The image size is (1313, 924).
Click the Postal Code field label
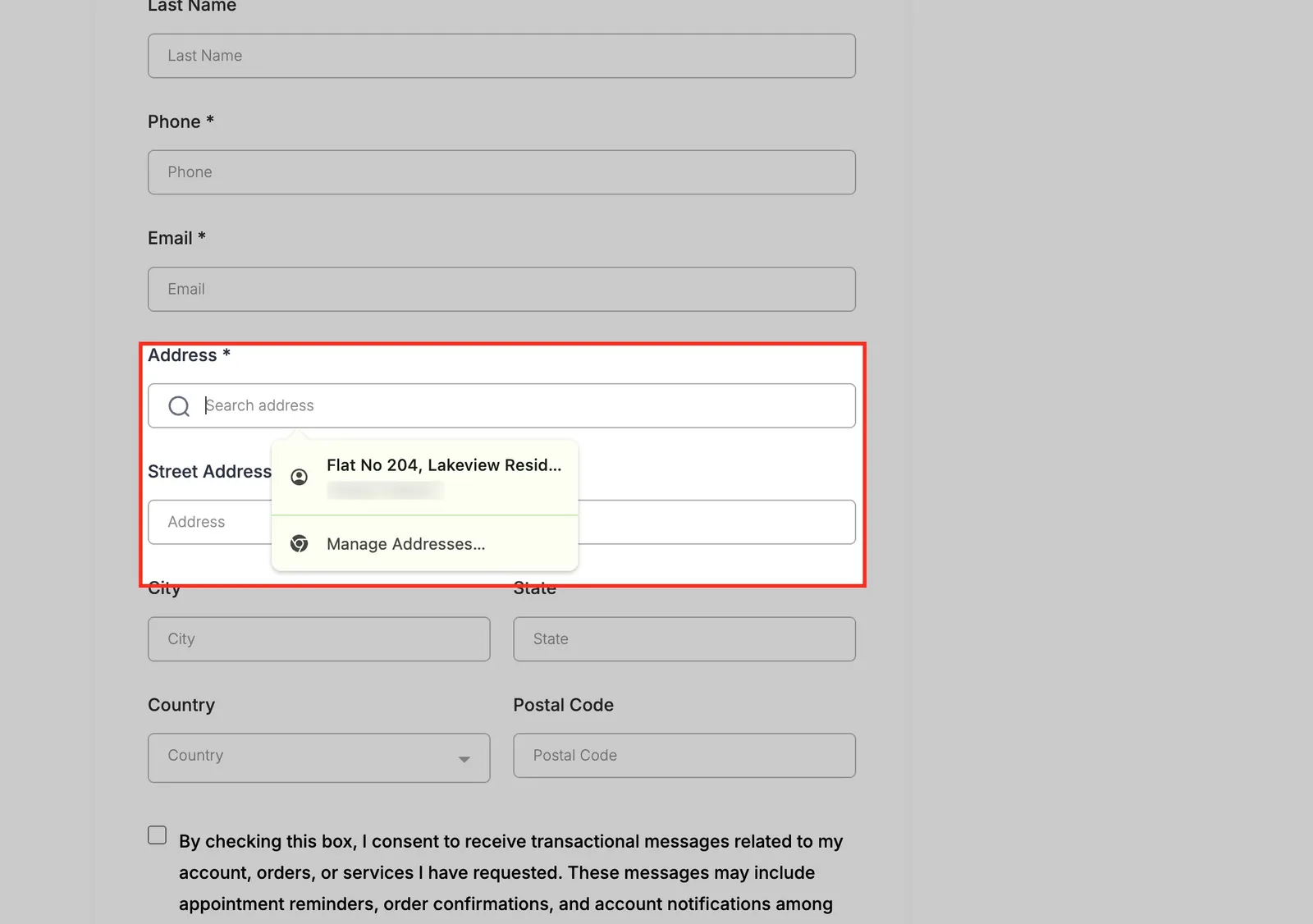coord(563,705)
